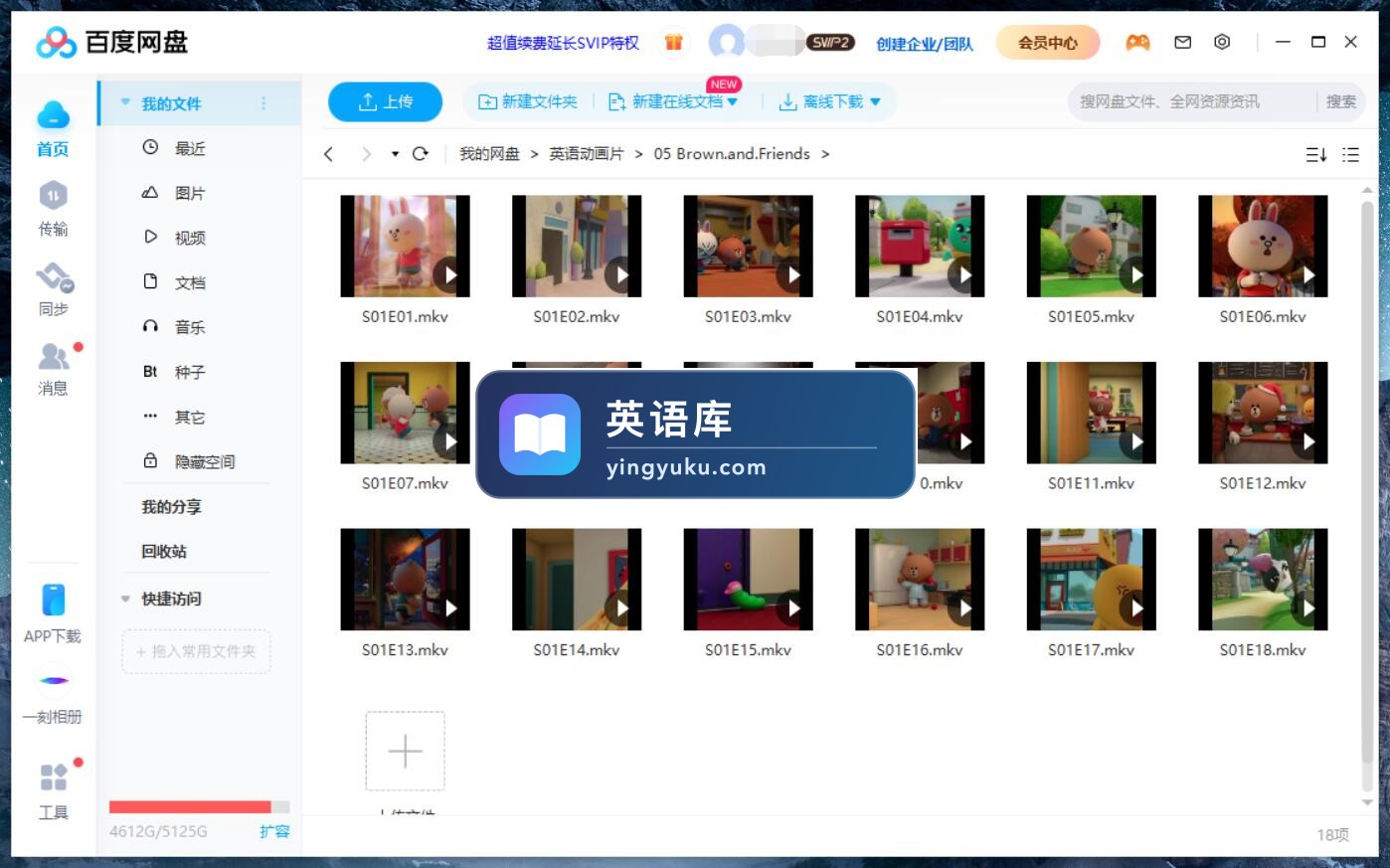Click the vertical scrollbar of file list
This screenshot has height=868, width=1390.
coord(1368,482)
